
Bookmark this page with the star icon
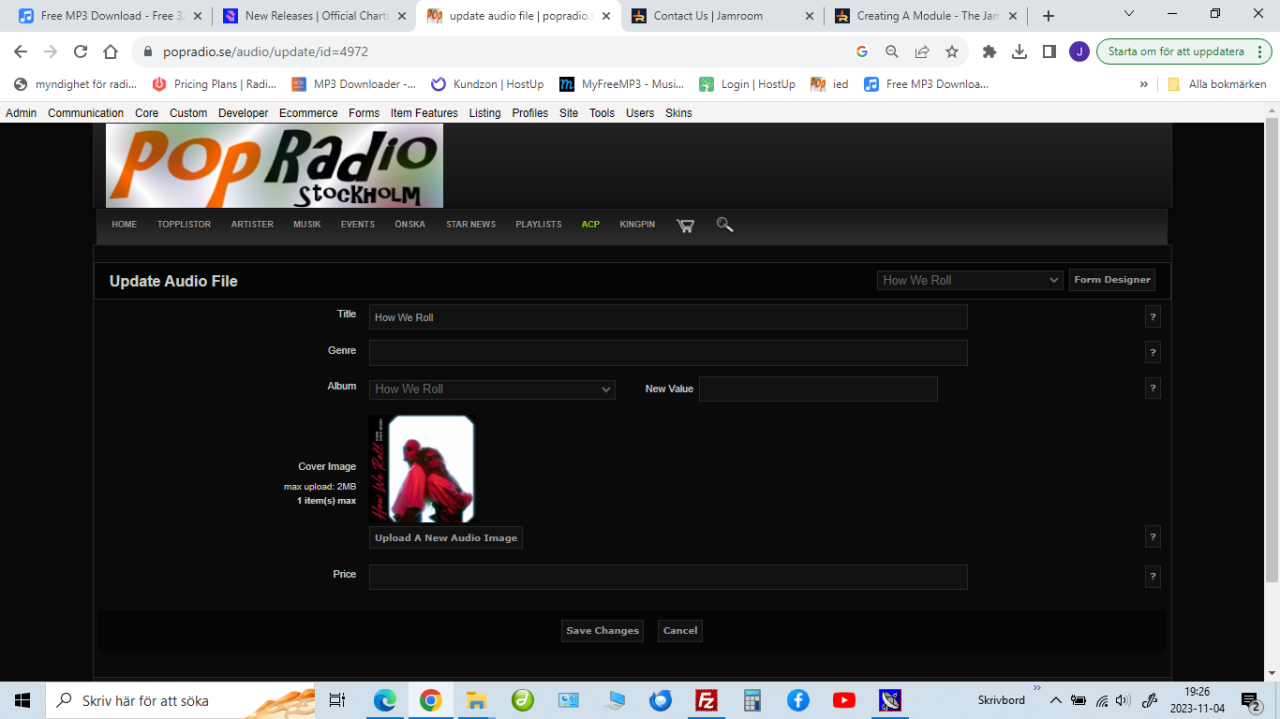pos(952,52)
